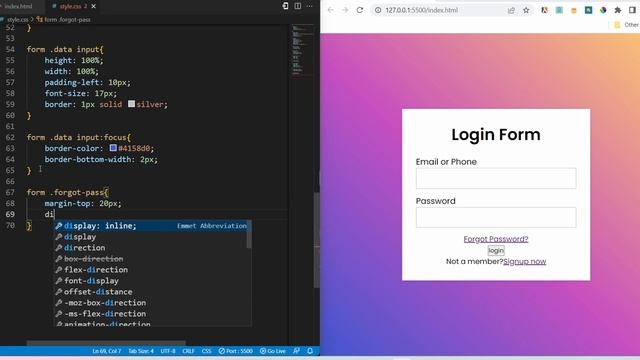Click the Signup now link
Screen dimensions: 640x360
[x=524, y=262]
